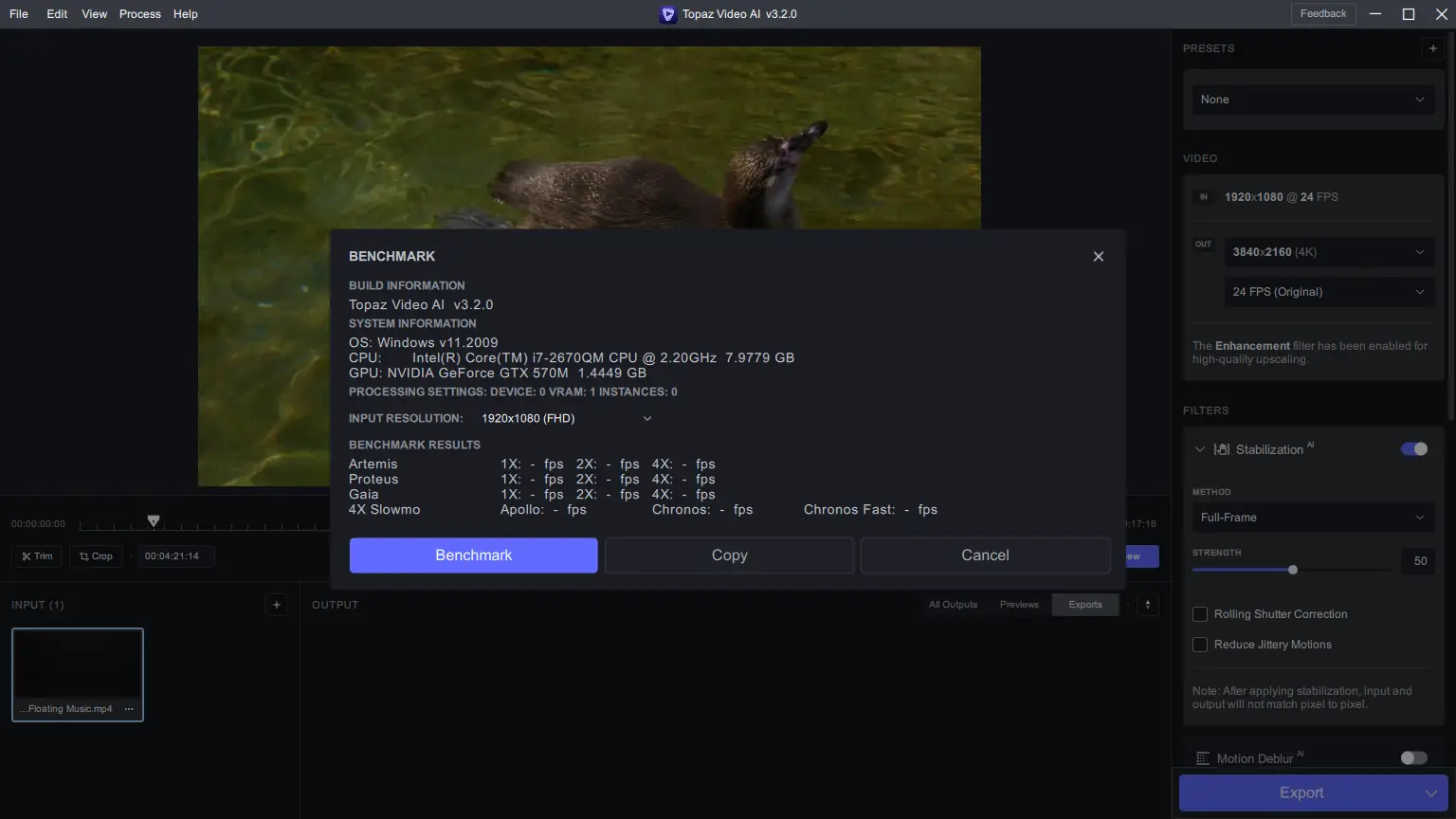Open the Input Resolution dropdown 1920x1080 (FHD)

pyautogui.click(x=567, y=419)
